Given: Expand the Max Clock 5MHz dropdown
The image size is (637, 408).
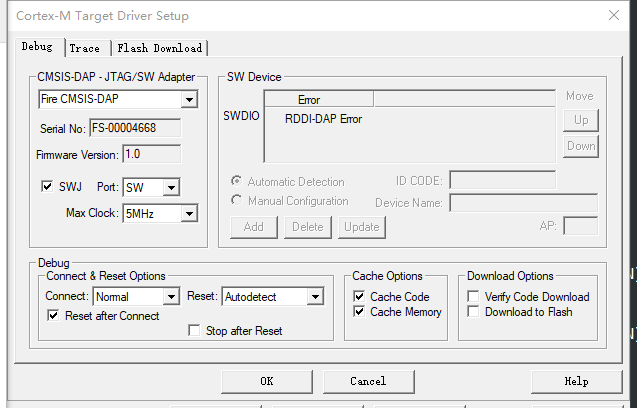Looking at the screenshot, I should tap(188, 214).
